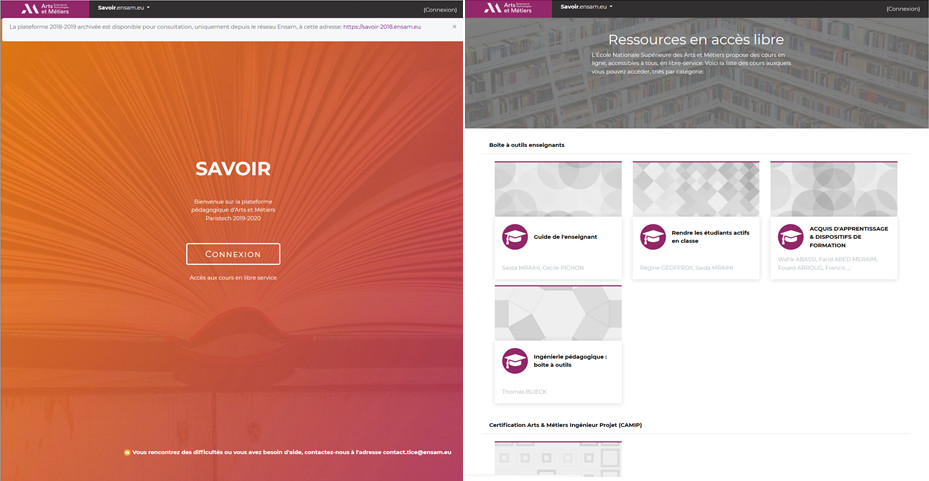Viewport: 929px width, 481px height.
Task: Click 'Certification Arts & Métiers Ingénieur Projet (CAMIP)' heading
Action: pos(565,425)
